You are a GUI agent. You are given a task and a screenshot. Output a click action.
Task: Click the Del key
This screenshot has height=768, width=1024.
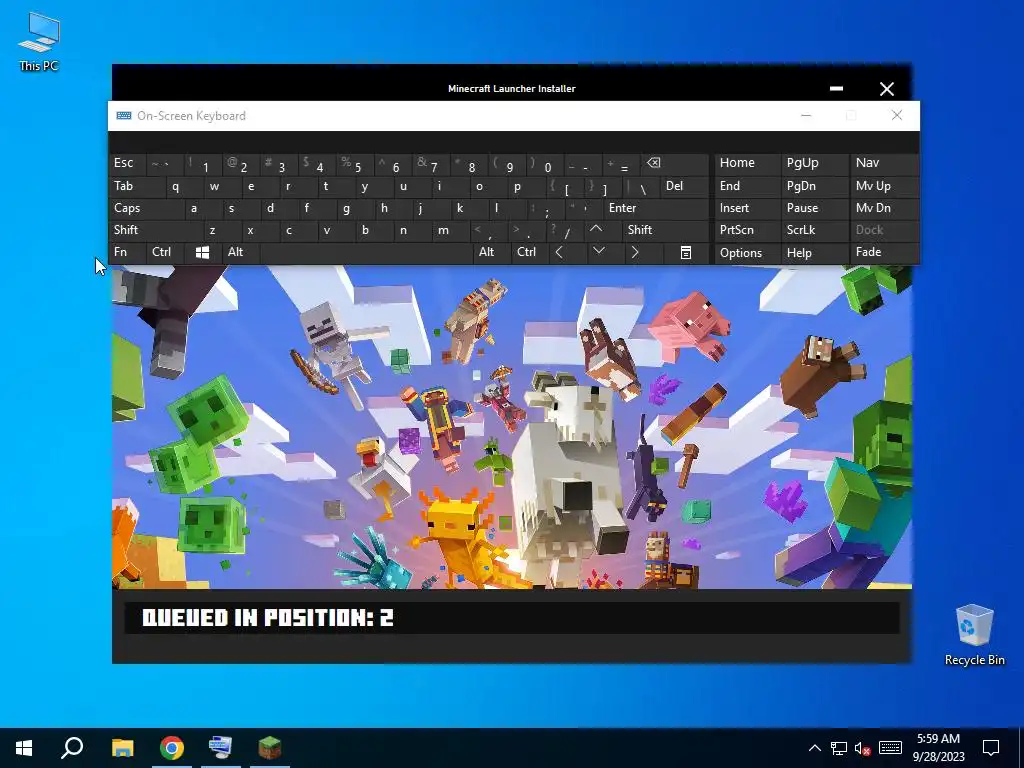pos(684,186)
